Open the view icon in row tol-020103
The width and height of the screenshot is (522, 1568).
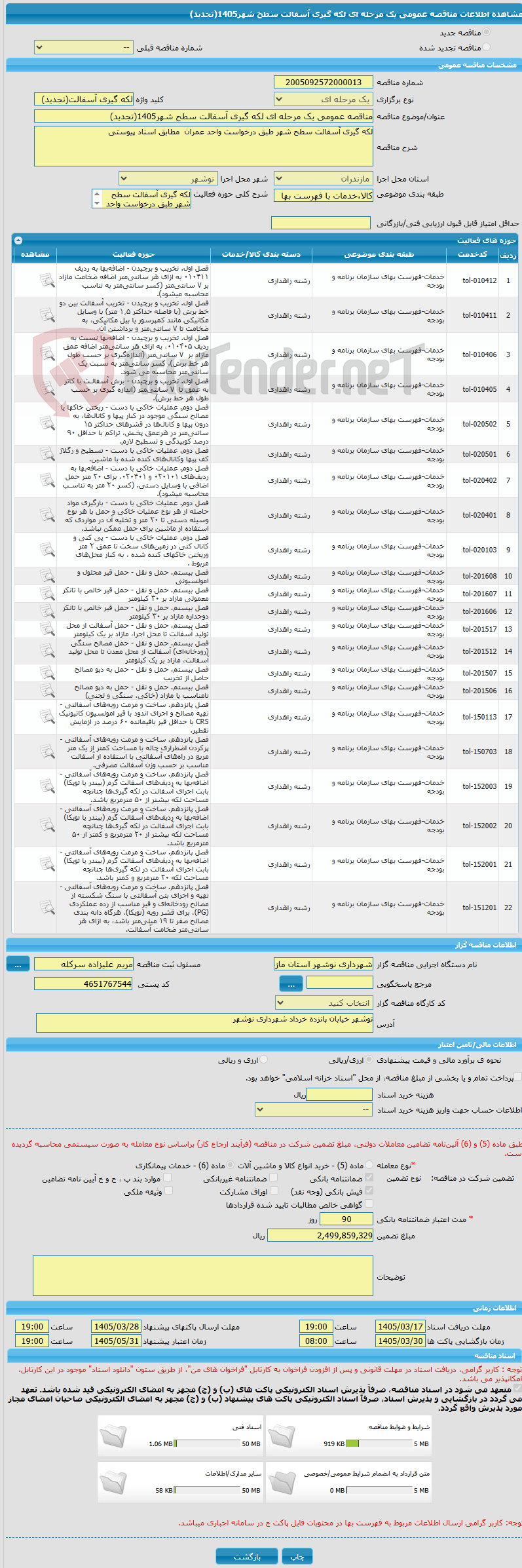click(47, 550)
